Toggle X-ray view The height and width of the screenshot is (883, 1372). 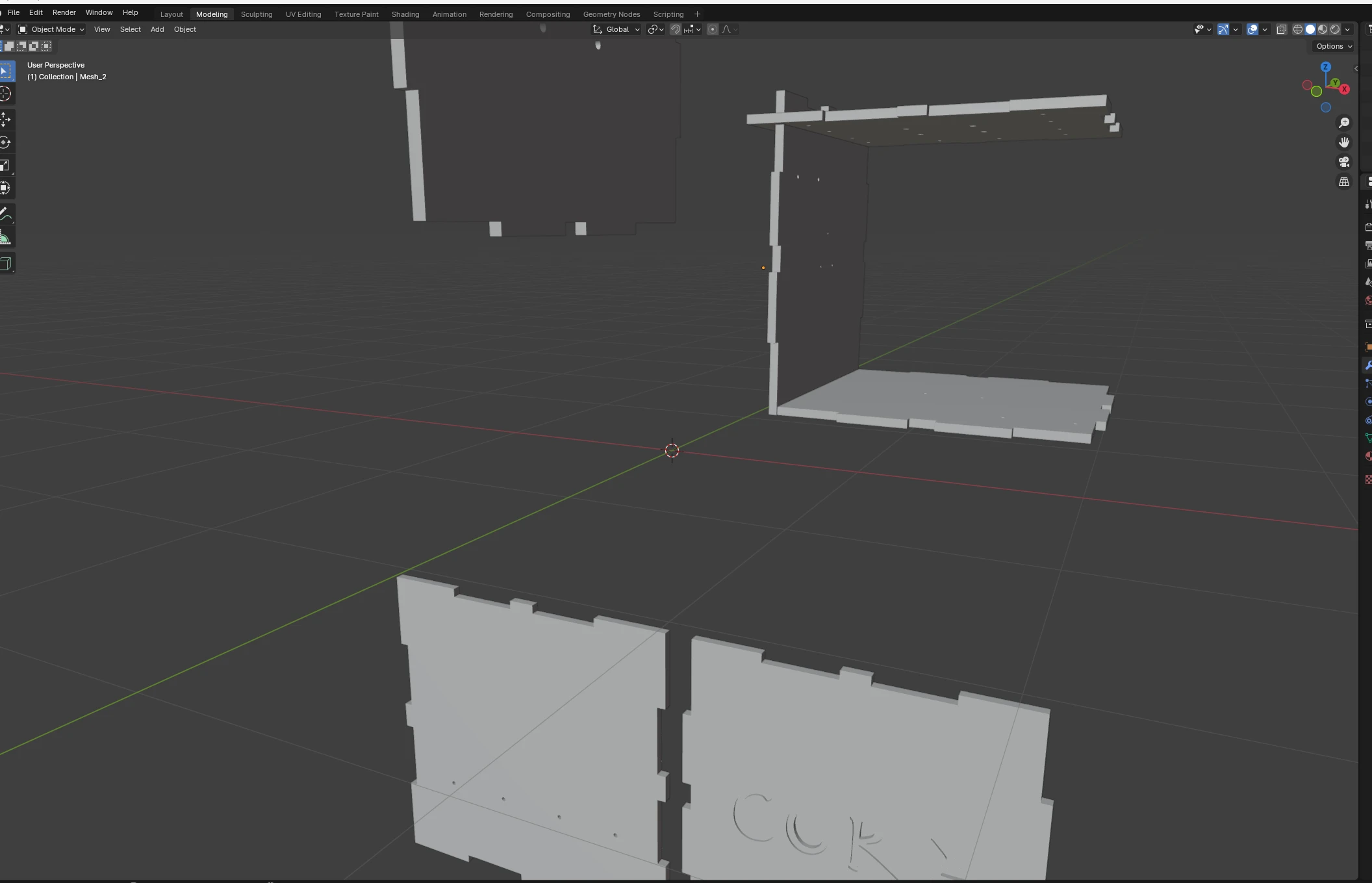[x=1281, y=29]
